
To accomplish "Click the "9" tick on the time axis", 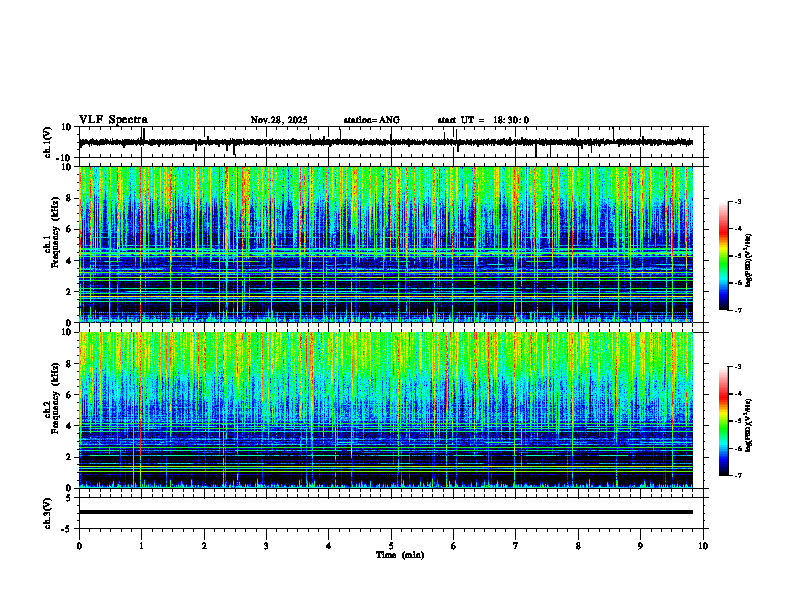I will tap(640, 546).
